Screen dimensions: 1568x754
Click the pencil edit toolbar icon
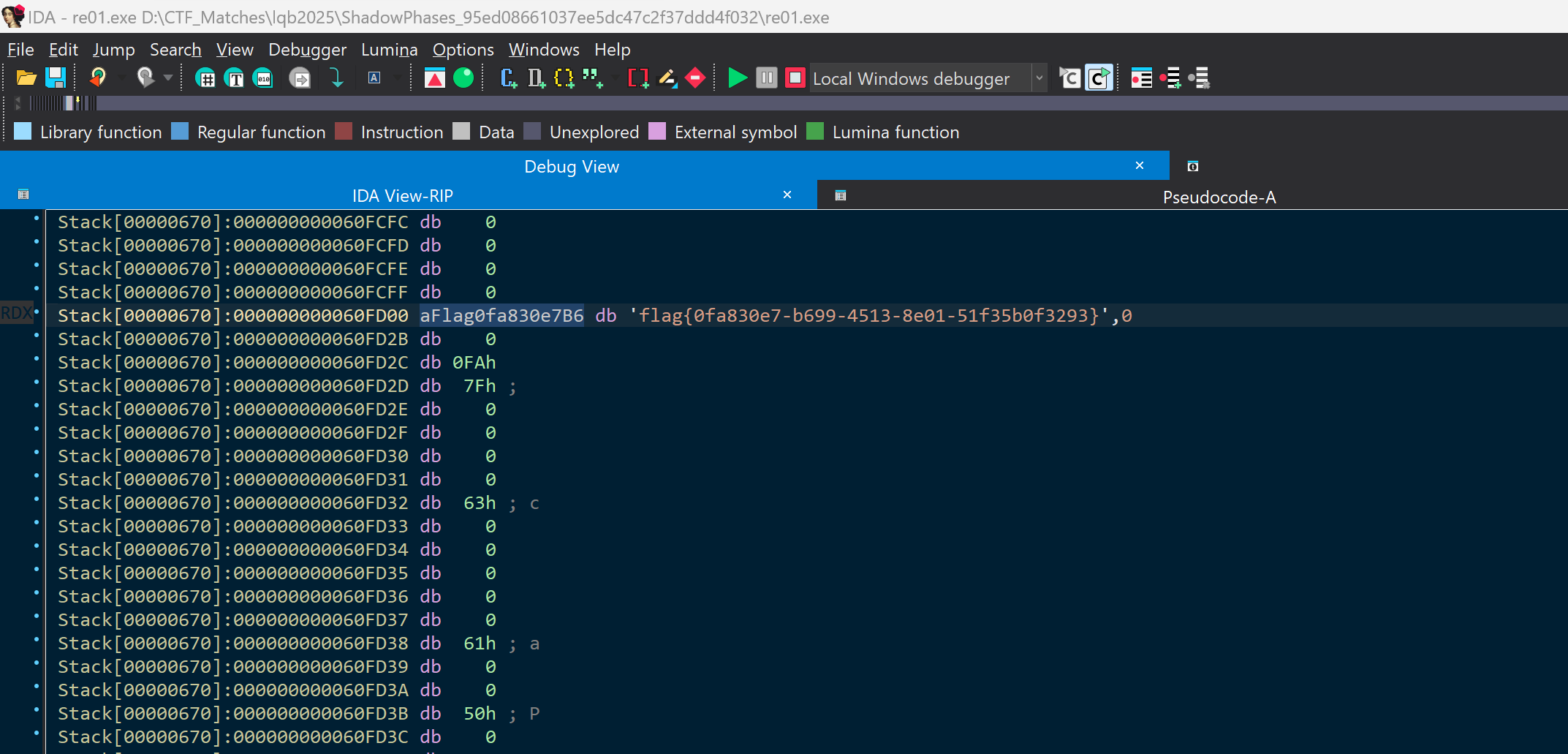click(667, 78)
